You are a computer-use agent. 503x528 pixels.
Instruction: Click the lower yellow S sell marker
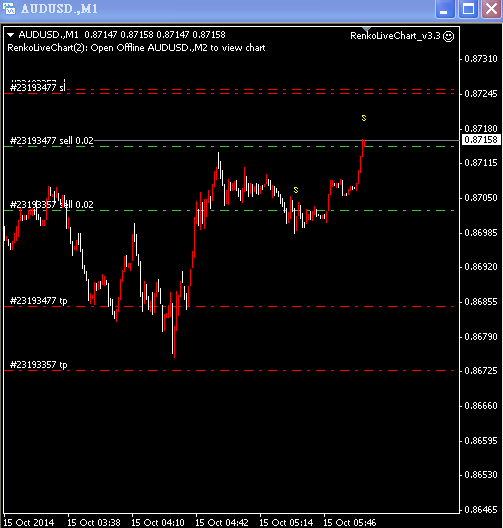[x=296, y=190]
